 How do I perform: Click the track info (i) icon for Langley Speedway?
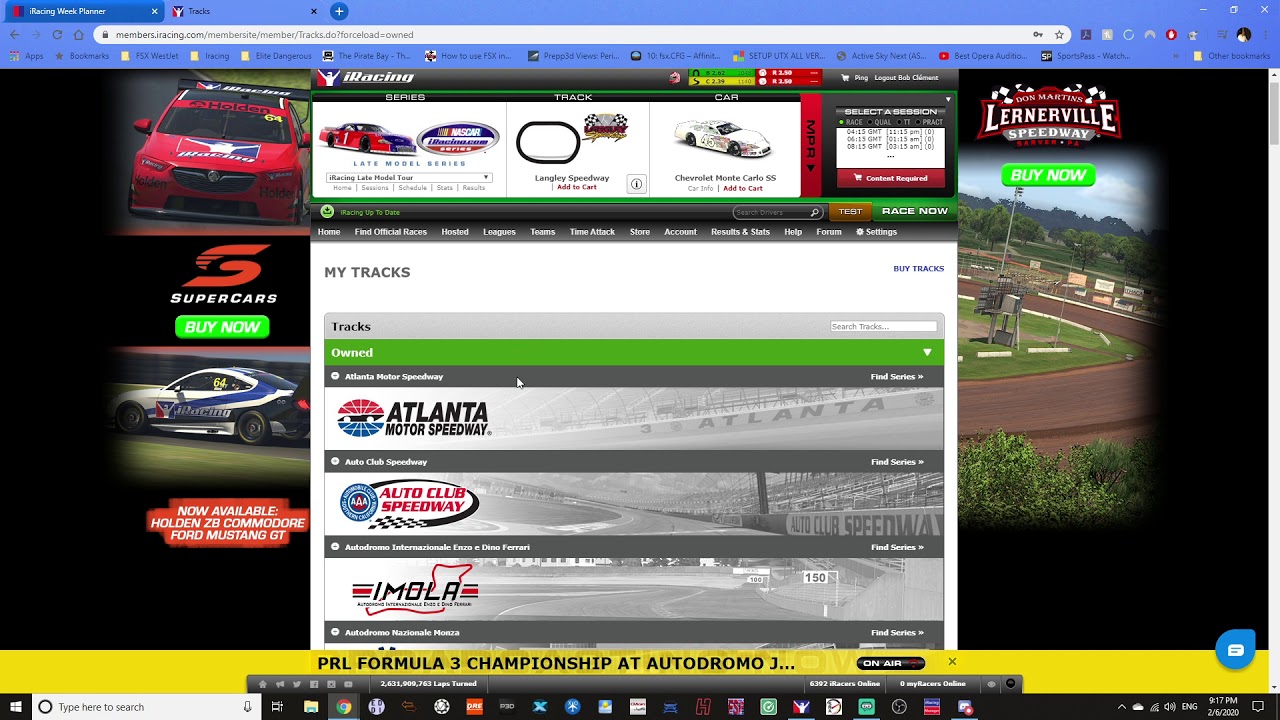tap(636, 184)
